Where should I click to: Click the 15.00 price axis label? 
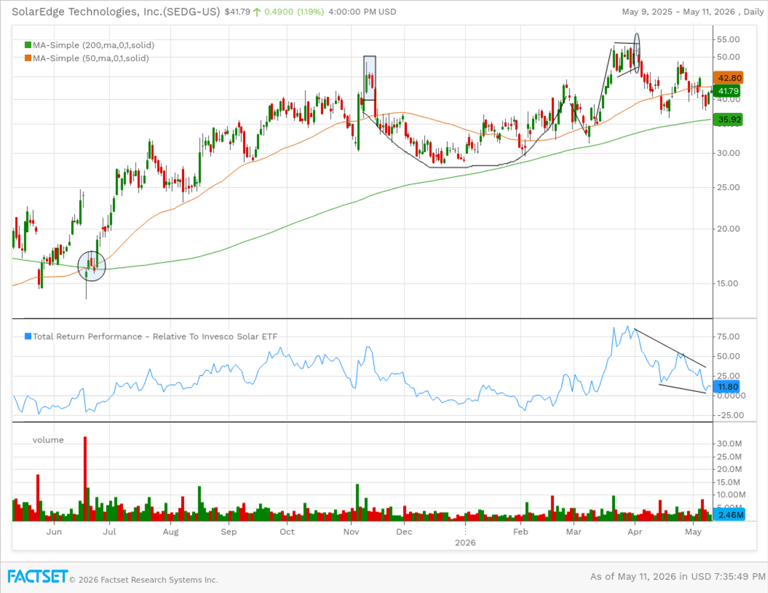(728, 283)
